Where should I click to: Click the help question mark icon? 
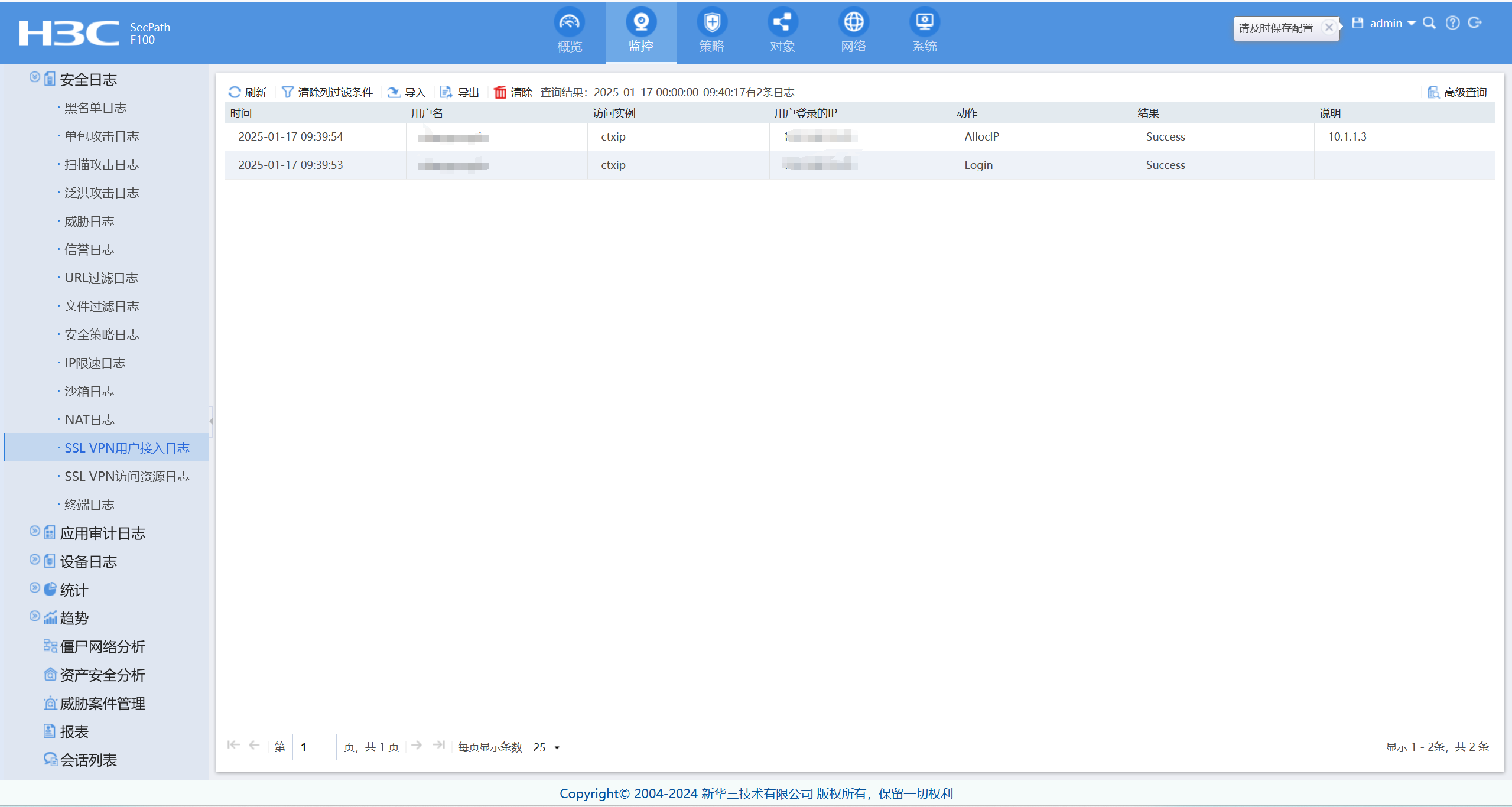[x=1452, y=23]
